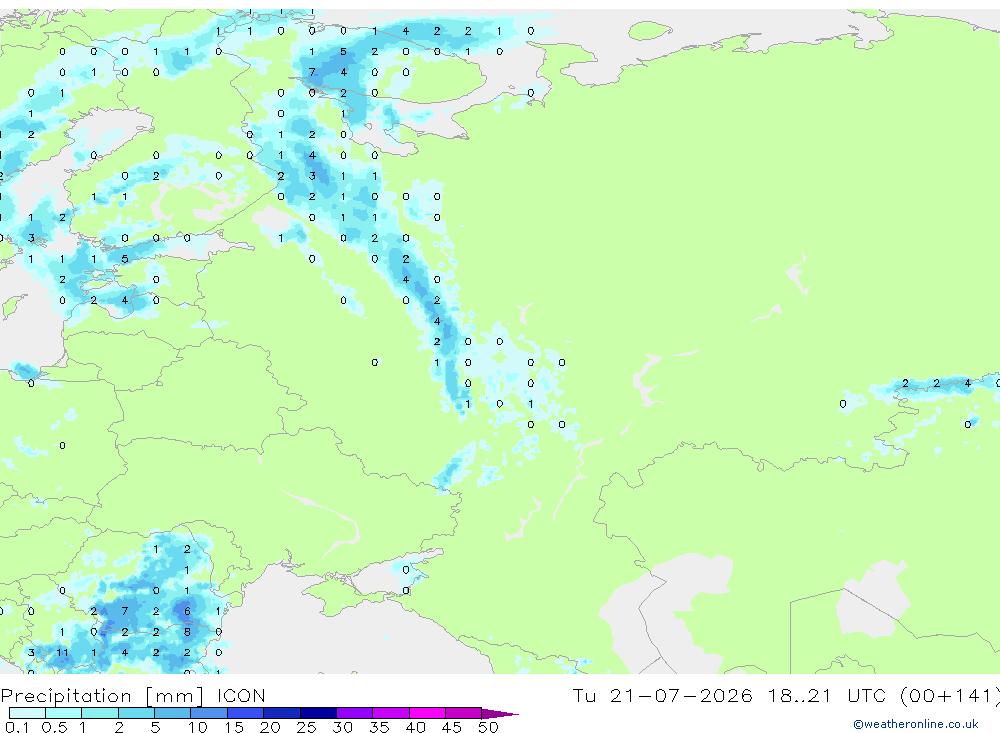Click the '15' legend scale label
Image resolution: width=1000 pixels, height=733 pixels.
[234, 727]
